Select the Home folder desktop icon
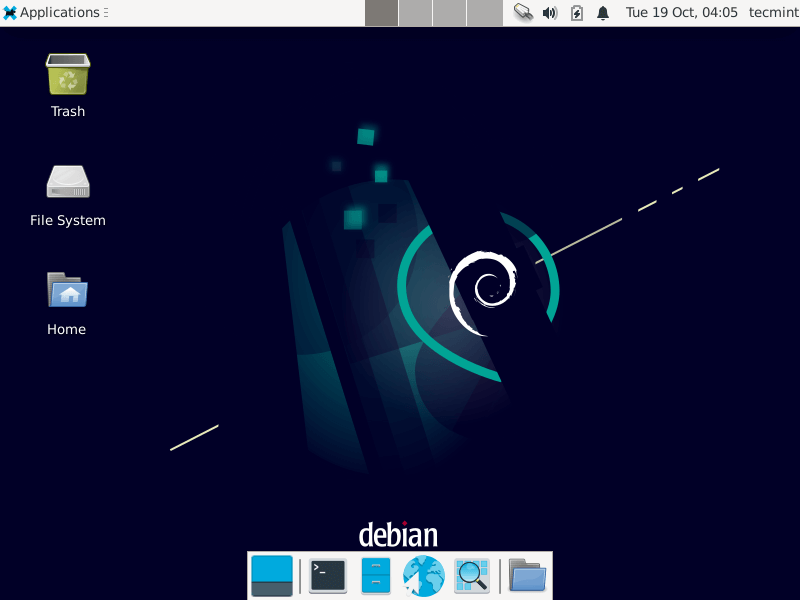This screenshot has height=600, width=800. (67, 290)
